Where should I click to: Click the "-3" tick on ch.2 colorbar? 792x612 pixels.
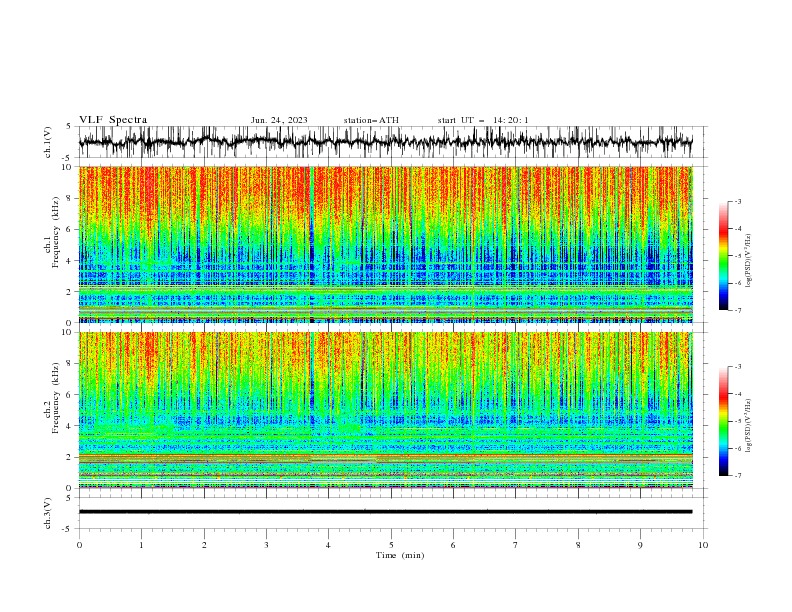[738, 367]
